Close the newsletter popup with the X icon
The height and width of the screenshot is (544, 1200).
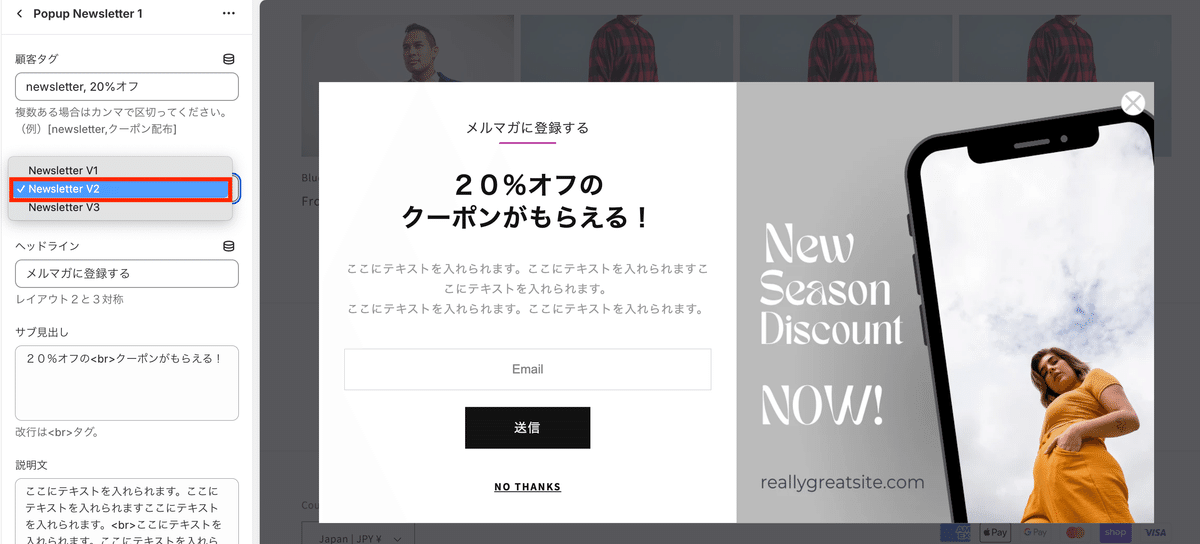tap(1133, 102)
